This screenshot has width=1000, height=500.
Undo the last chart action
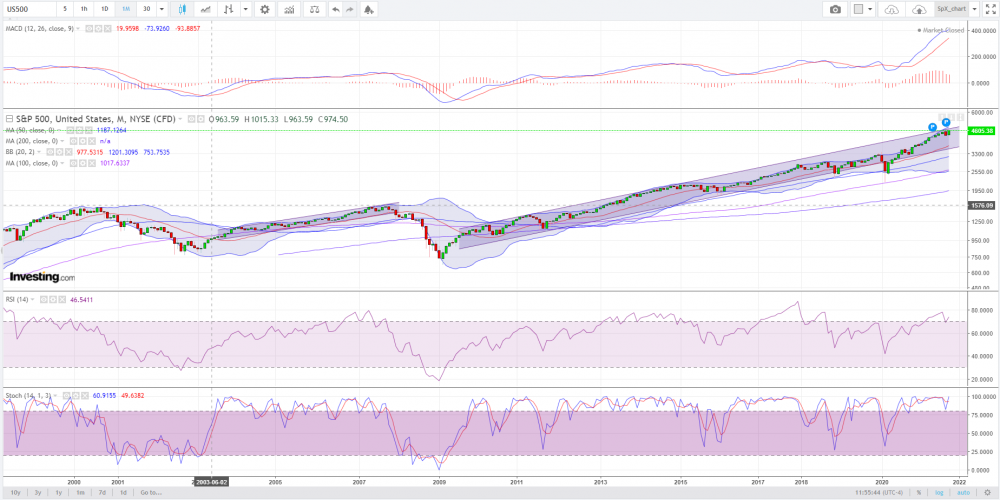tap(335, 9)
